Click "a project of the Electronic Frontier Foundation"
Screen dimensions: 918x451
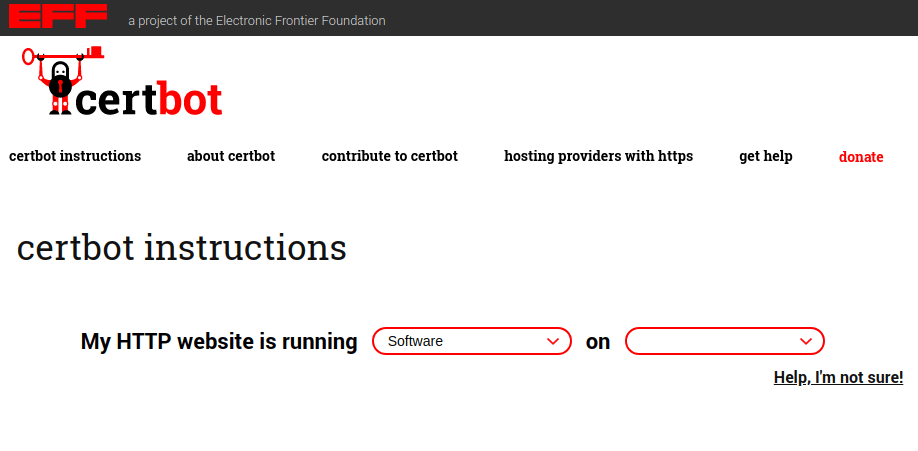[x=257, y=20]
